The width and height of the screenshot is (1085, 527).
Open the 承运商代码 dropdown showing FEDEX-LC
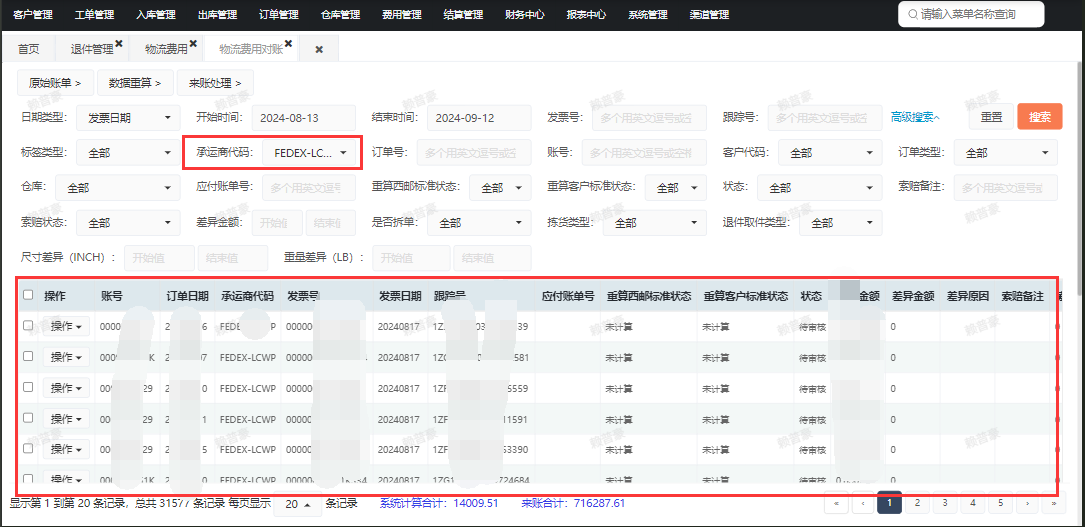tap(311, 153)
